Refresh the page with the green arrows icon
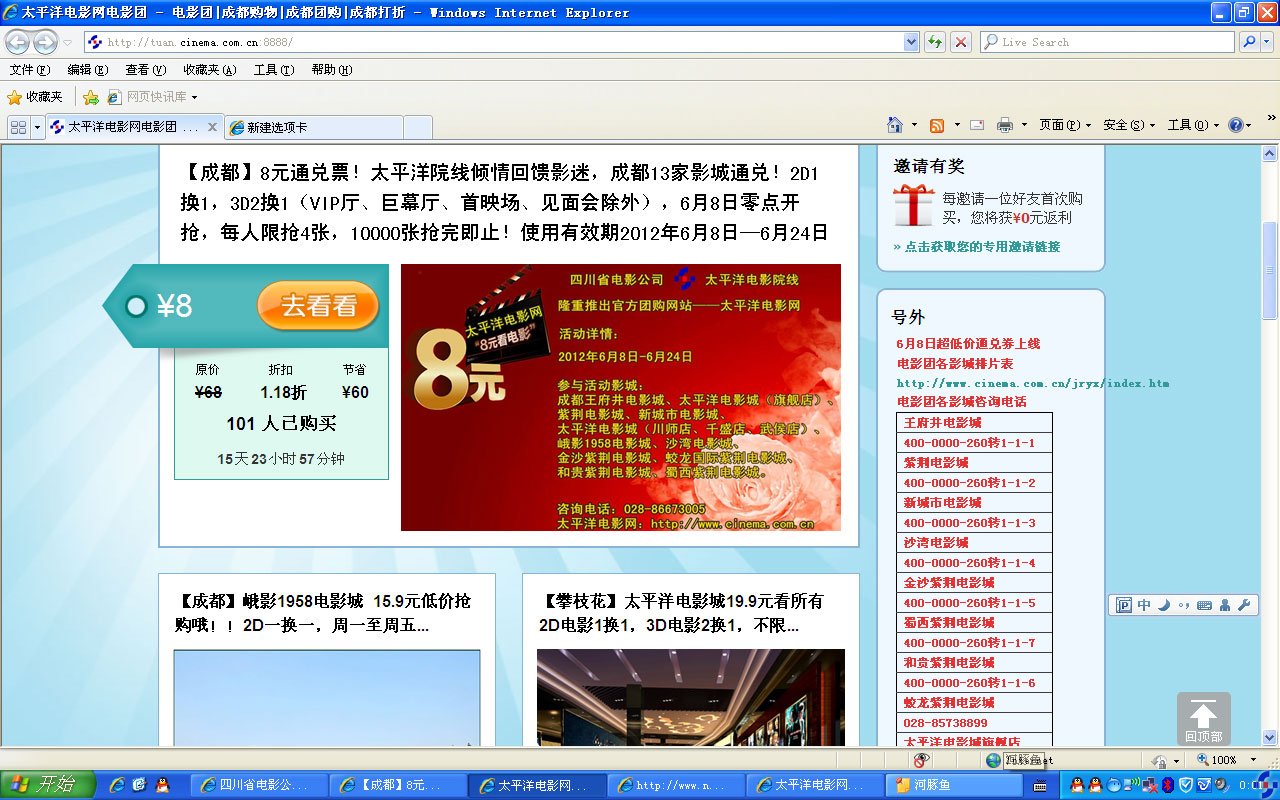The width and height of the screenshot is (1280, 800). tap(935, 42)
